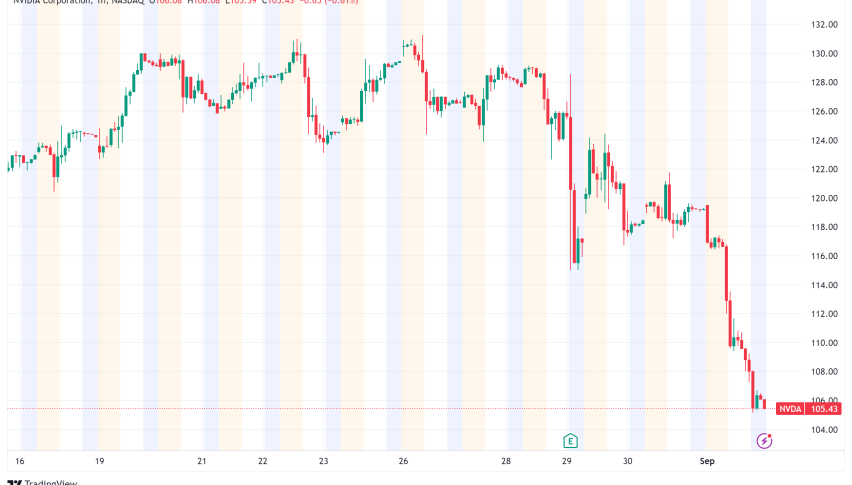Click the 105.43 current price label
The image size is (852, 485).
[825, 408]
